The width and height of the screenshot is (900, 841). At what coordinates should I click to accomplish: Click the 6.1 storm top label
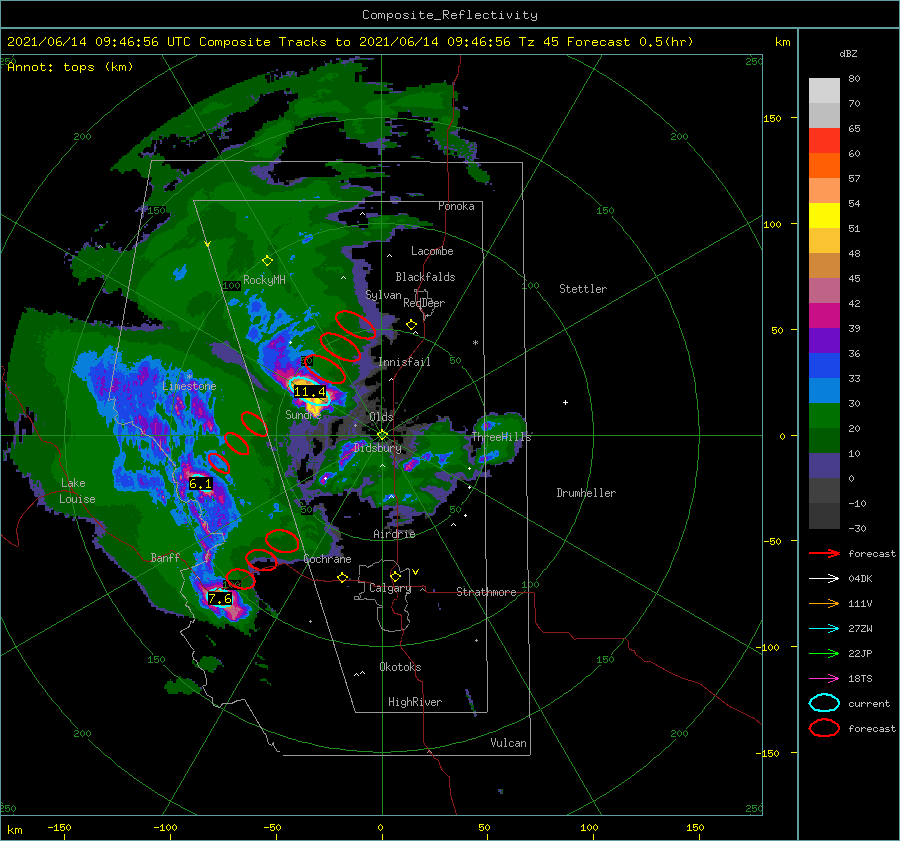coord(200,484)
